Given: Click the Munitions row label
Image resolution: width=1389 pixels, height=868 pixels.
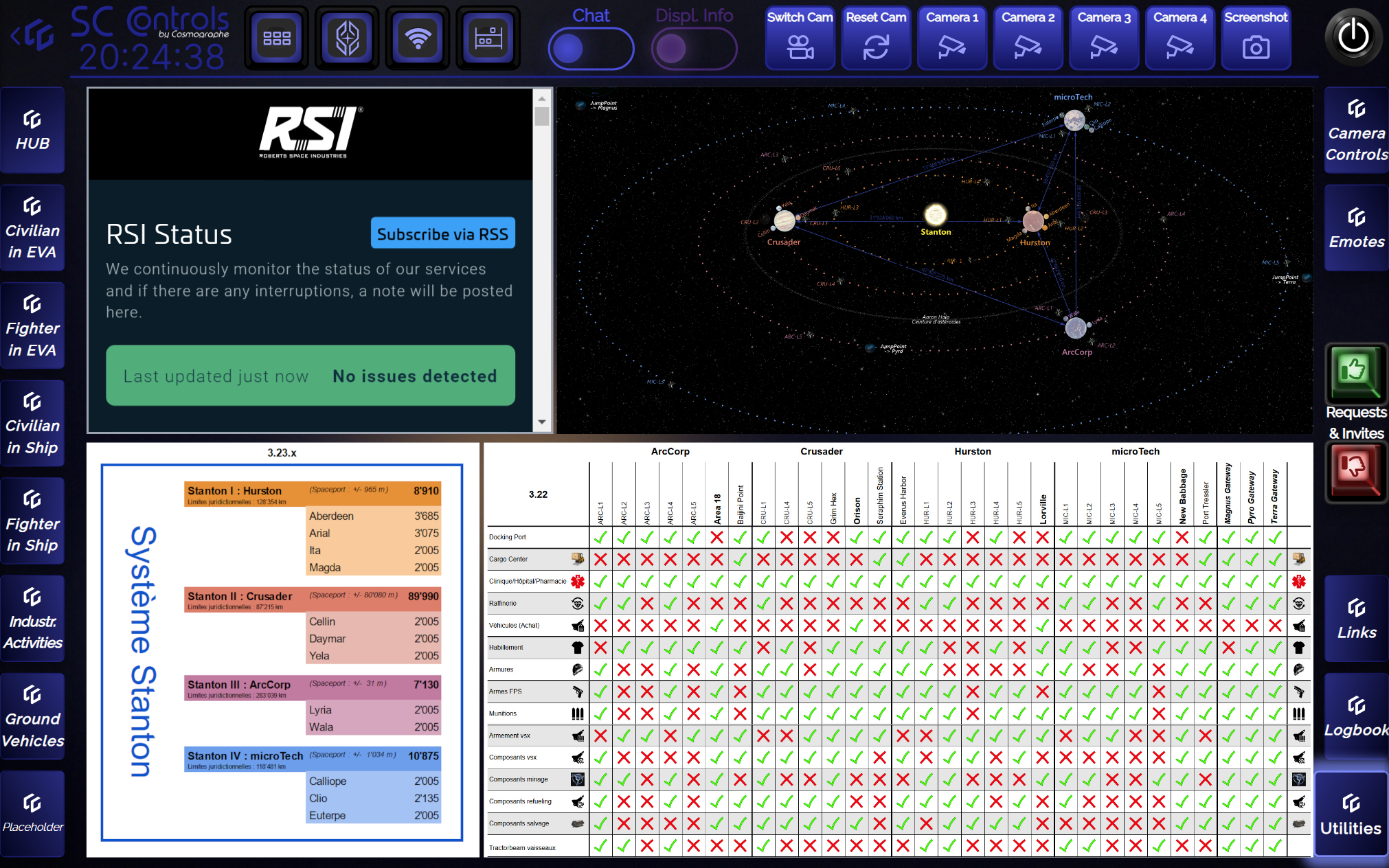Looking at the screenshot, I should (503, 713).
